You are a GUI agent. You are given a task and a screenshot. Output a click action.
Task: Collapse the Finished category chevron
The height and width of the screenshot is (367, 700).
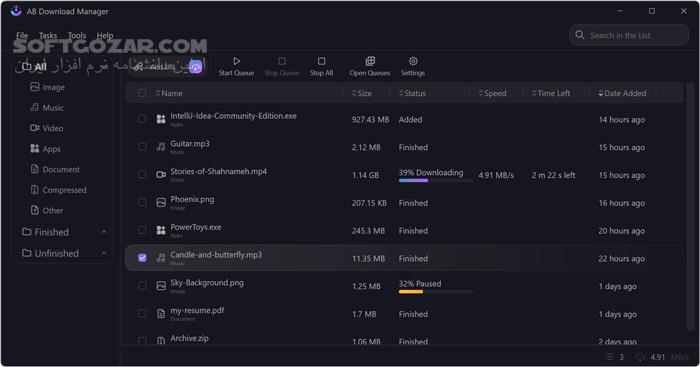pos(104,232)
